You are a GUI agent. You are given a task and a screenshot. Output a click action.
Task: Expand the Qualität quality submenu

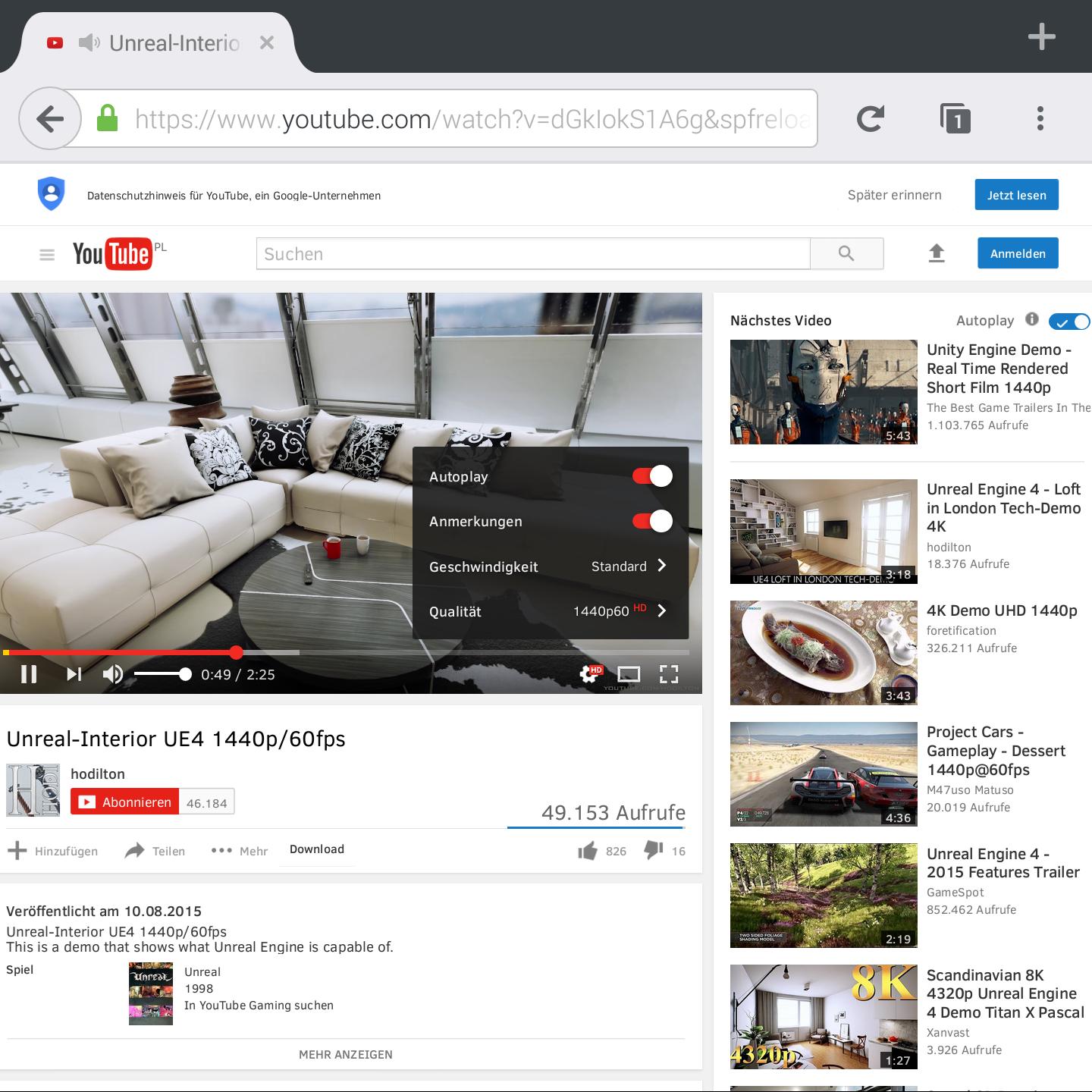click(x=551, y=611)
